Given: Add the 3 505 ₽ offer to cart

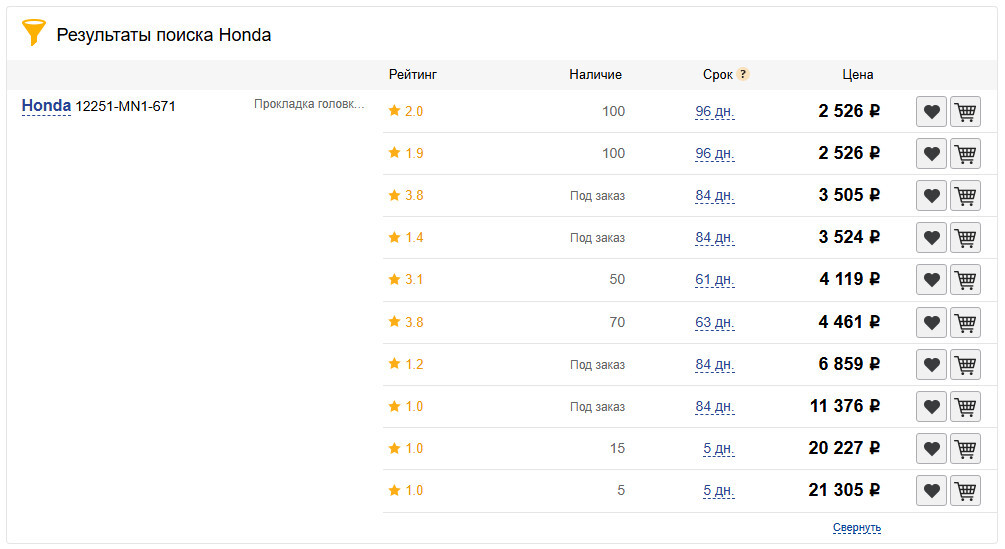Looking at the screenshot, I should (965, 196).
